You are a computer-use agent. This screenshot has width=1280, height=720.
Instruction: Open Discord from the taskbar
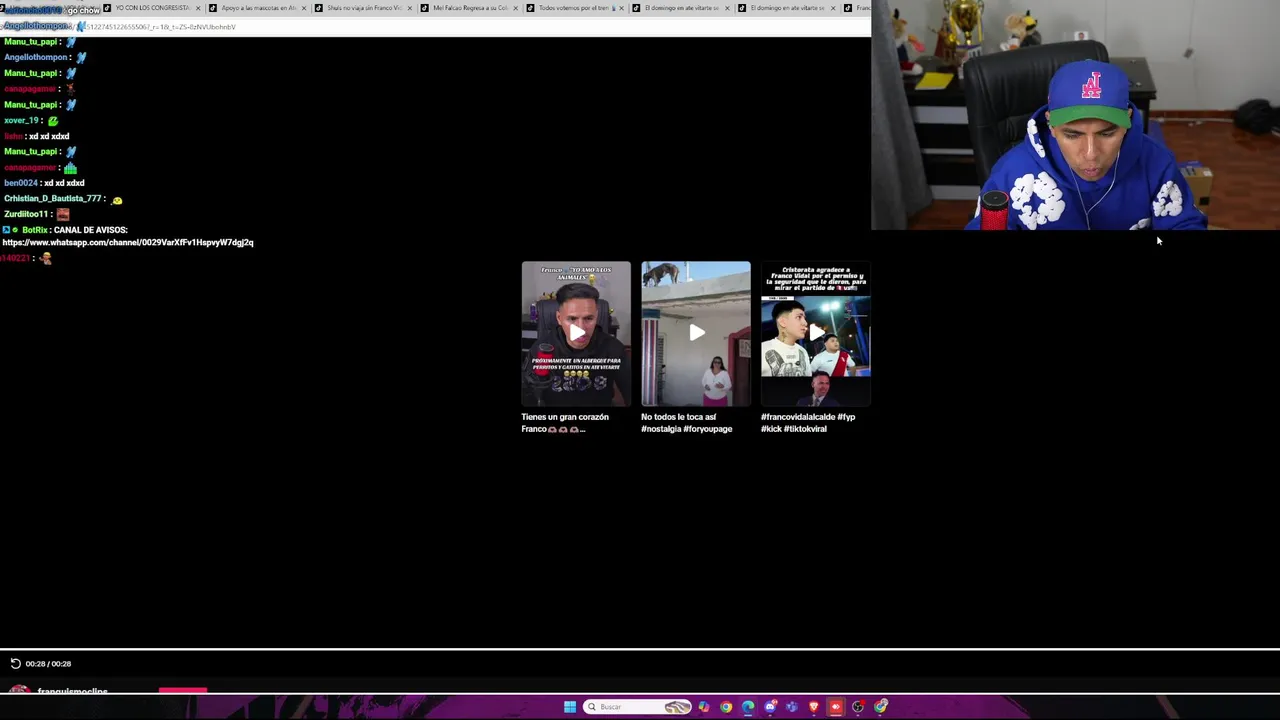click(x=770, y=707)
